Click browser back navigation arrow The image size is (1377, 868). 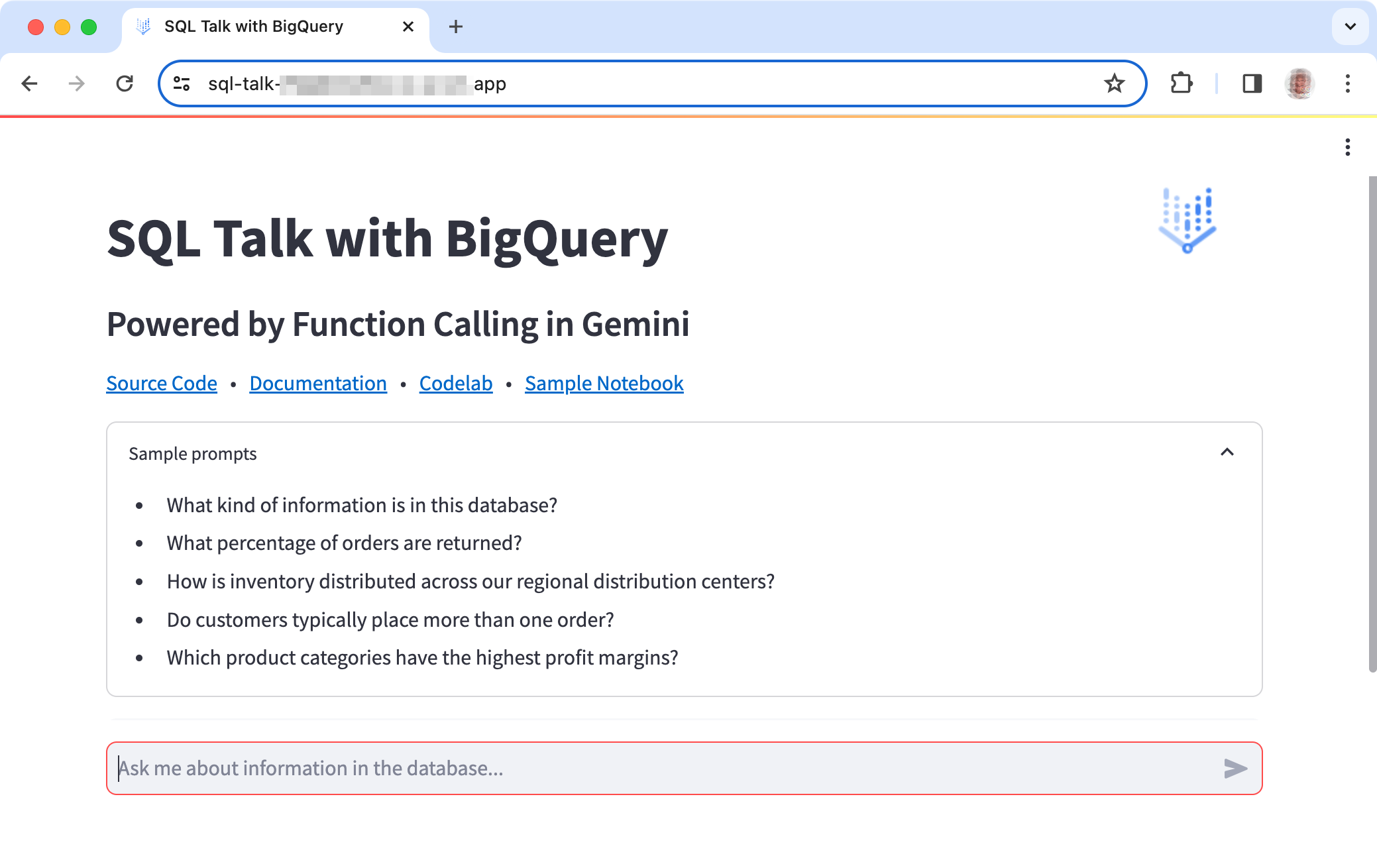tap(29, 83)
